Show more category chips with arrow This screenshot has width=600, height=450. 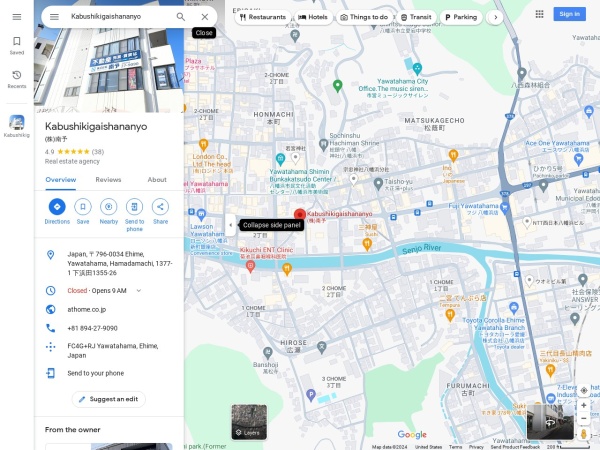(x=496, y=17)
